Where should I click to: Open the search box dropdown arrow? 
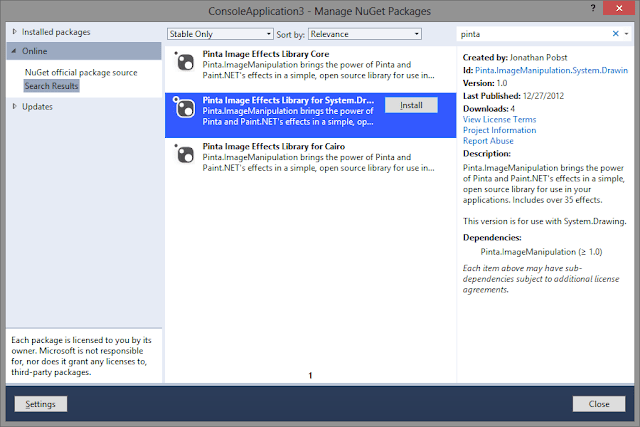click(x=627, y=34)
